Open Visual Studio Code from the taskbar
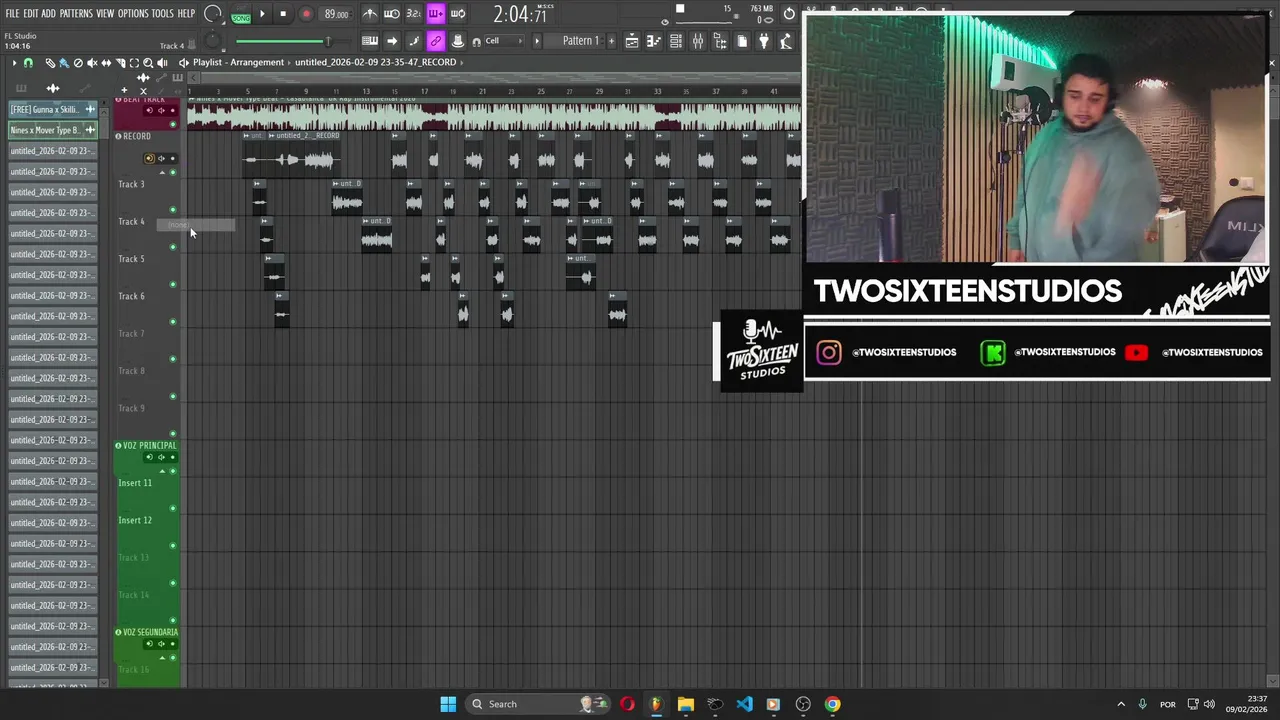Screen dimensions: 1280x720 click(x=744, y=704)
